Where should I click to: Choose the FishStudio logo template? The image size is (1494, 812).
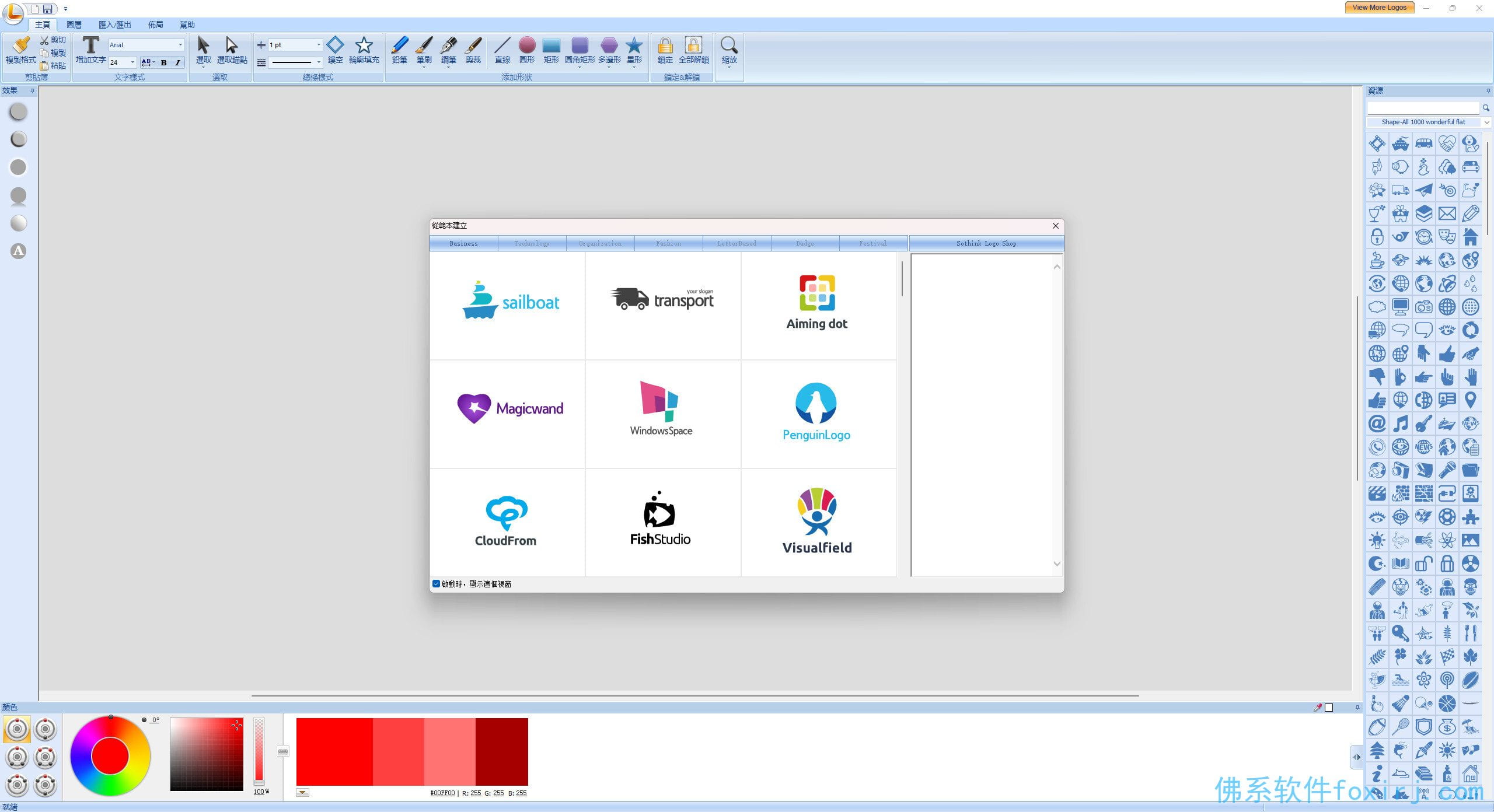(x=662, y=523)
